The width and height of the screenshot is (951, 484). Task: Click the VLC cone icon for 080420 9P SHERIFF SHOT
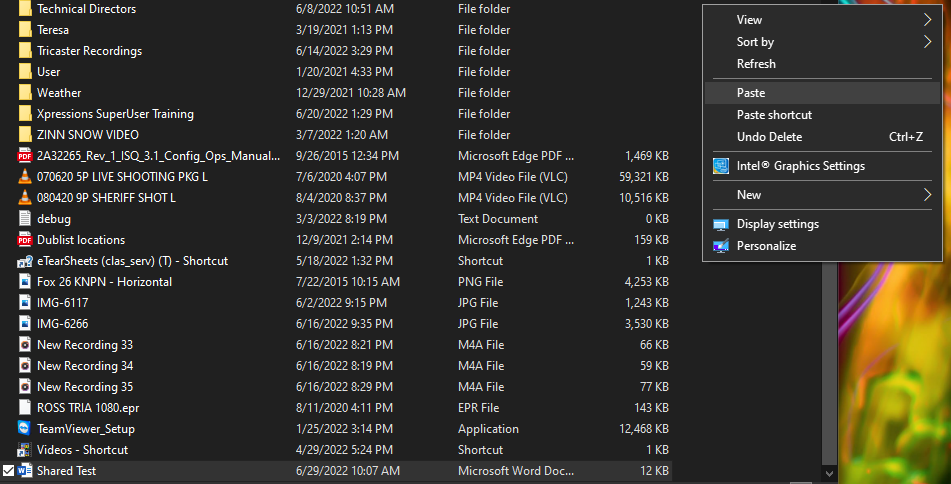tap(25, 198)
